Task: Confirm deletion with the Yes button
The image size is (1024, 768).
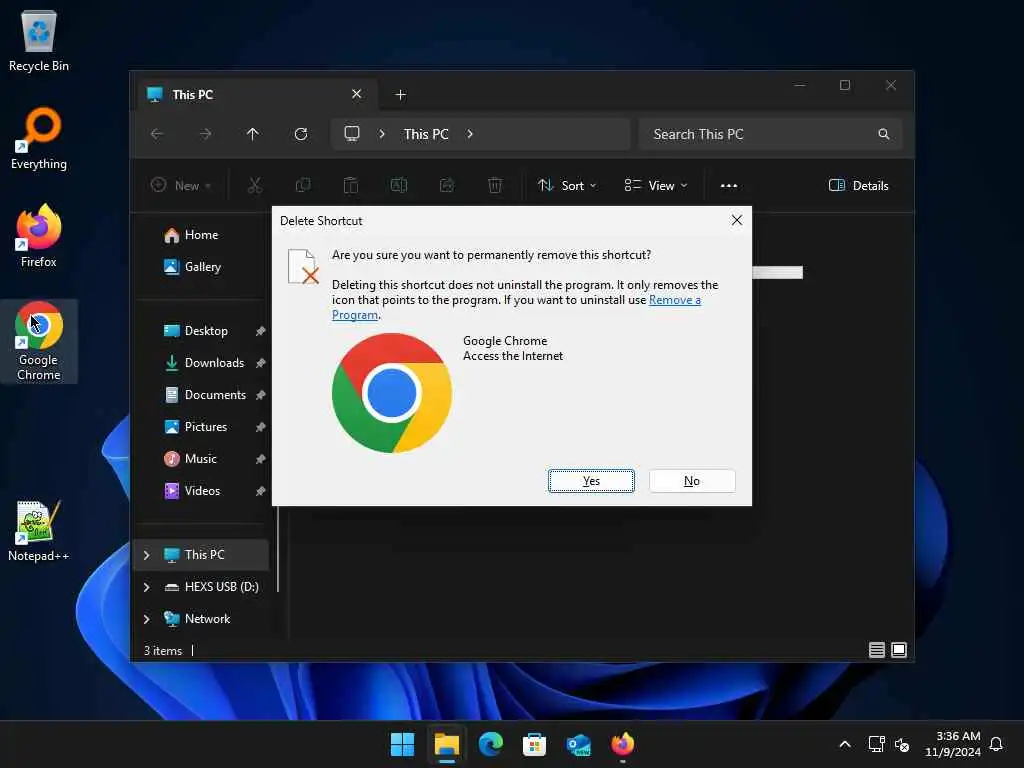Action: pos(591,481)
